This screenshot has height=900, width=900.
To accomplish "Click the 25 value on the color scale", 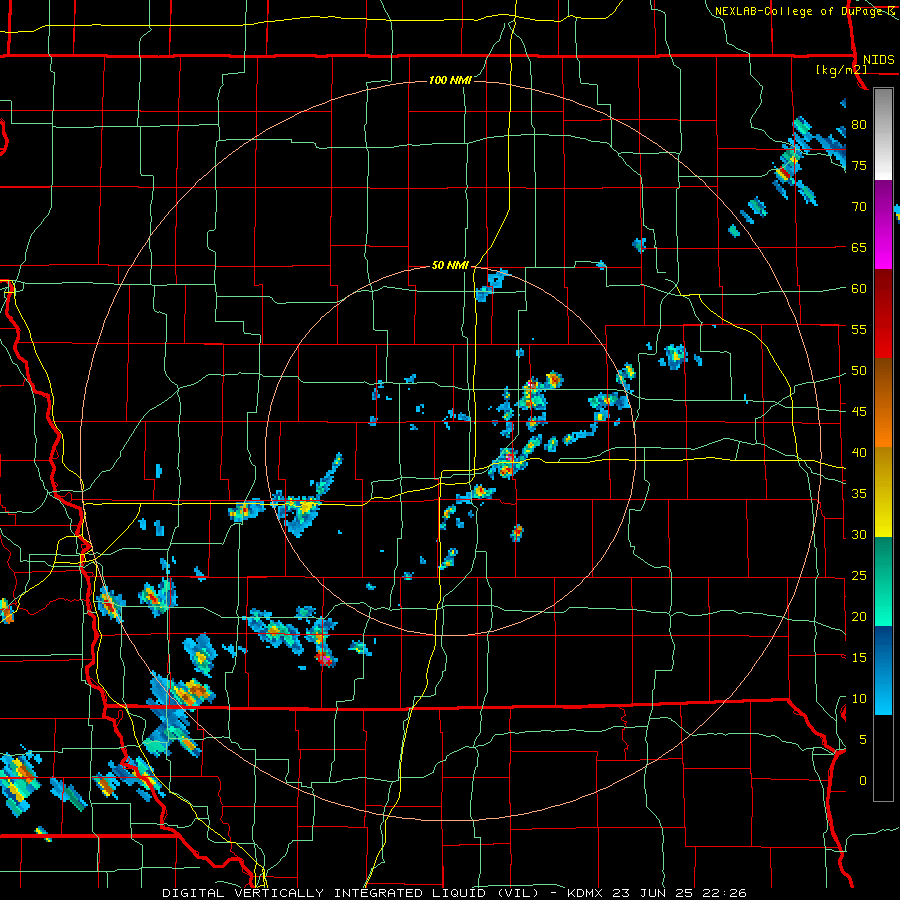I will (859, 576).
